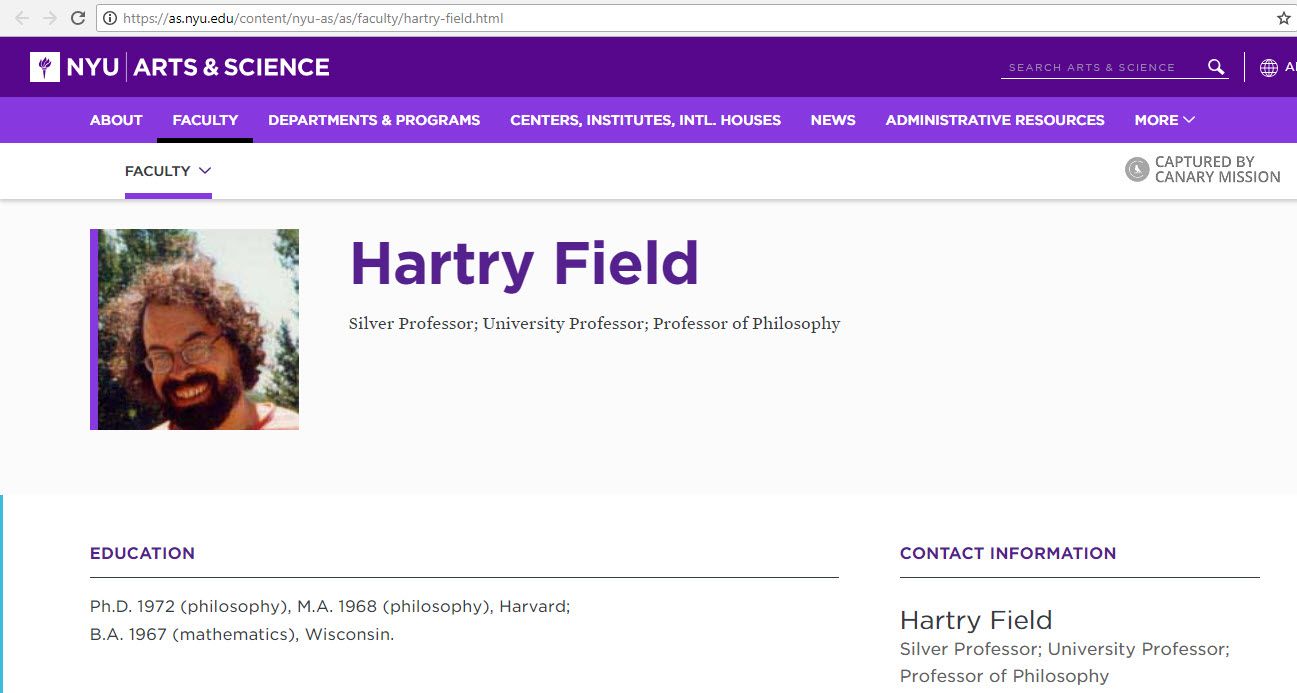Bookmark this page with the star icon

pos(1282,17)
